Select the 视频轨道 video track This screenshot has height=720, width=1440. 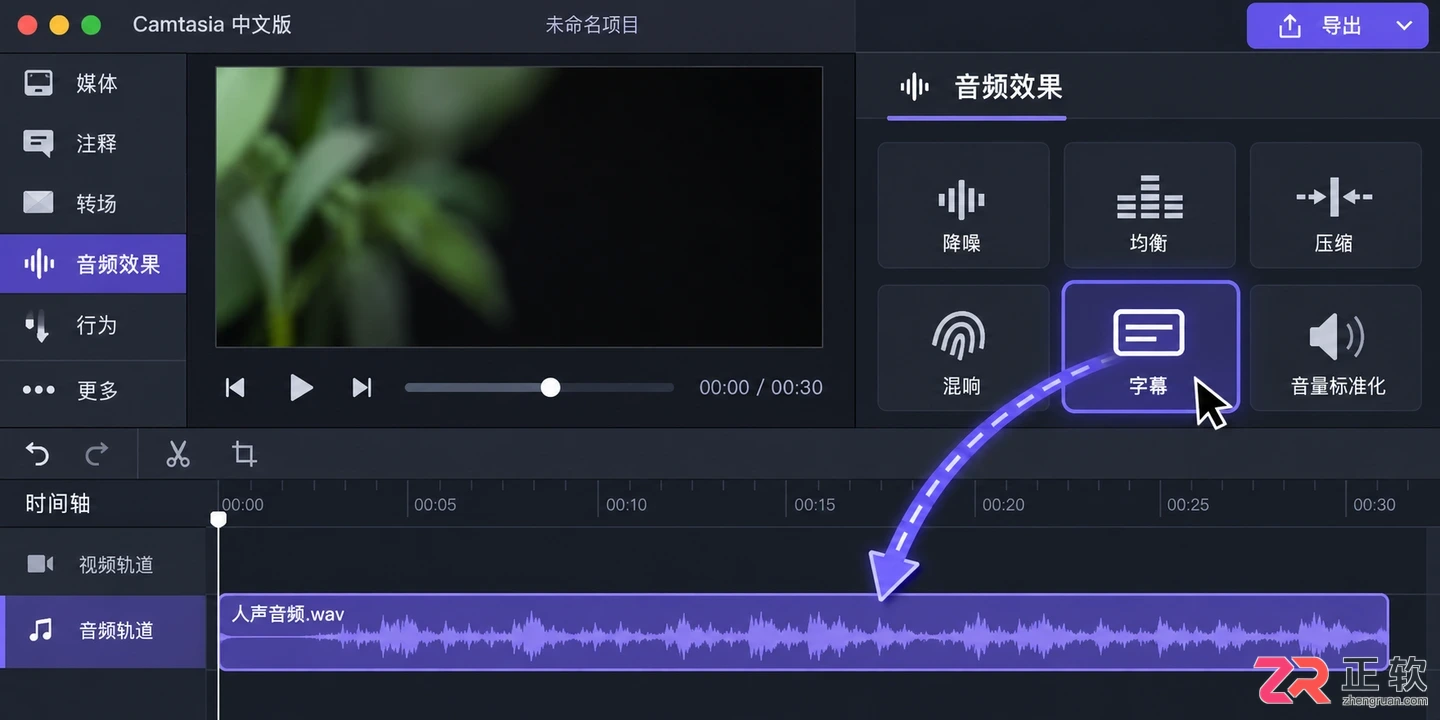tap(103, 564)
